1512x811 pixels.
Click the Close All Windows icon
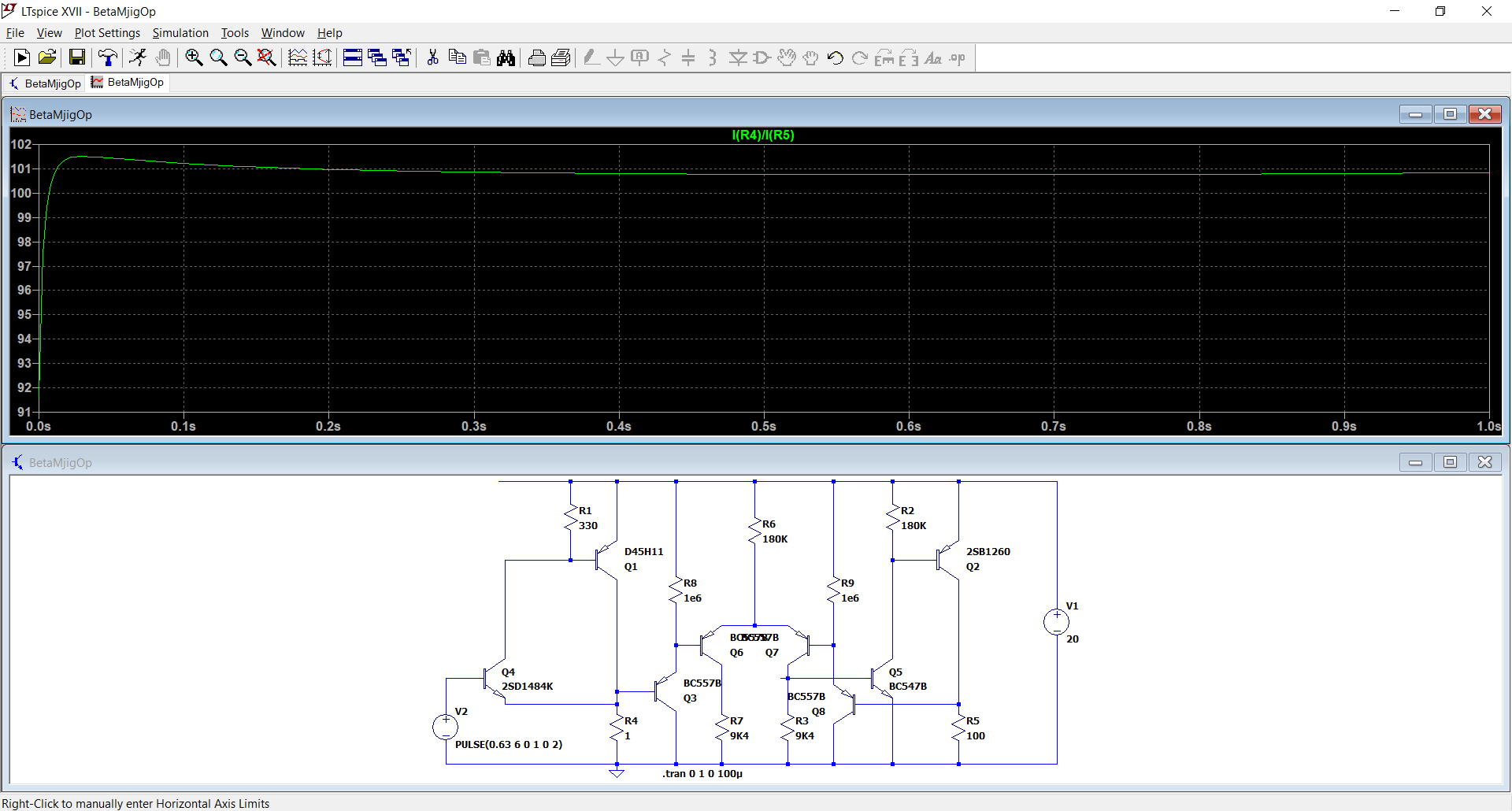click(x=402, y=57)
